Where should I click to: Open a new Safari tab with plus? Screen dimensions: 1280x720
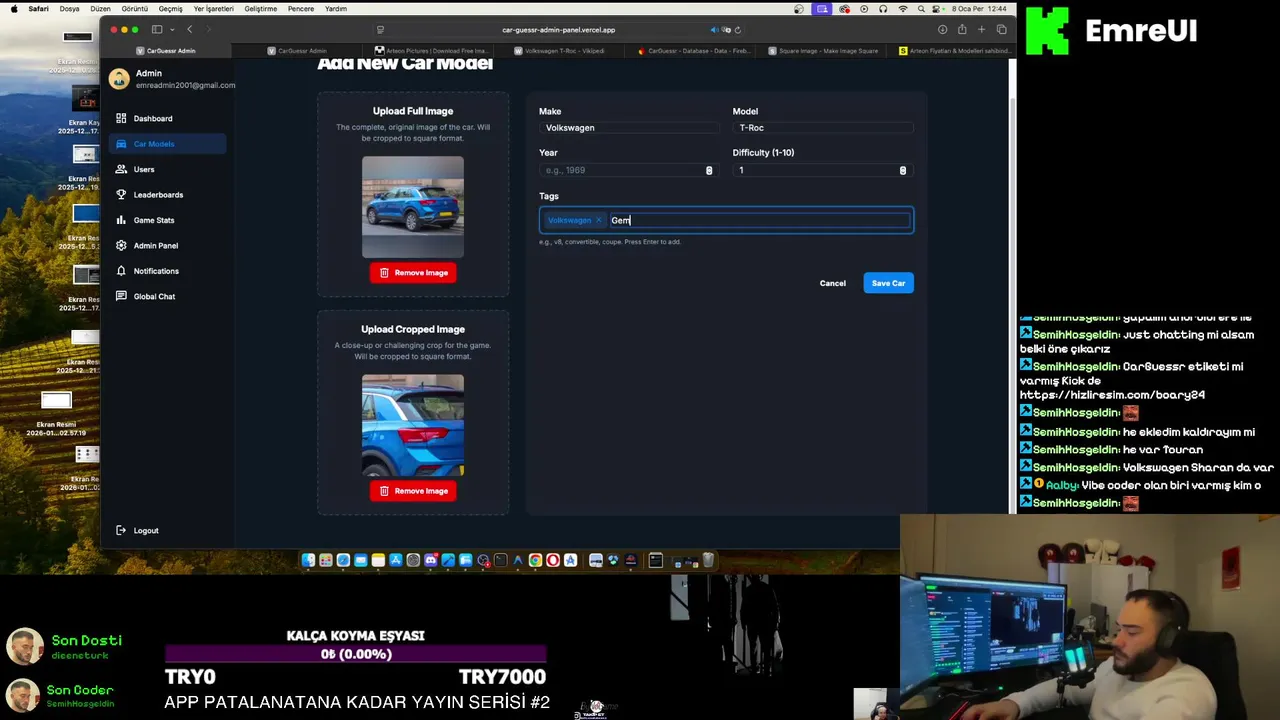pyautogui.click(x=981, y=30)
